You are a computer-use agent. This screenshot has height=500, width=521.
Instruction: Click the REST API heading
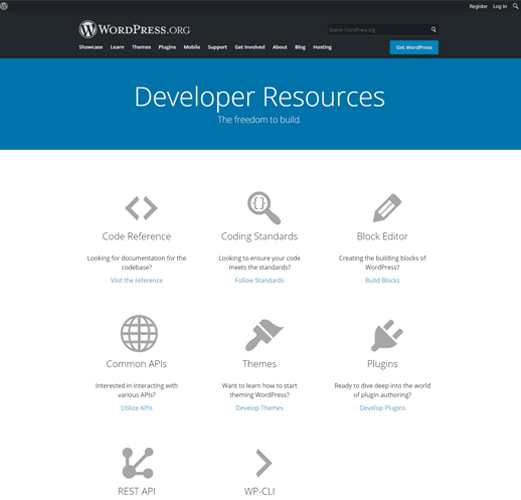click(x=137, y=491)
